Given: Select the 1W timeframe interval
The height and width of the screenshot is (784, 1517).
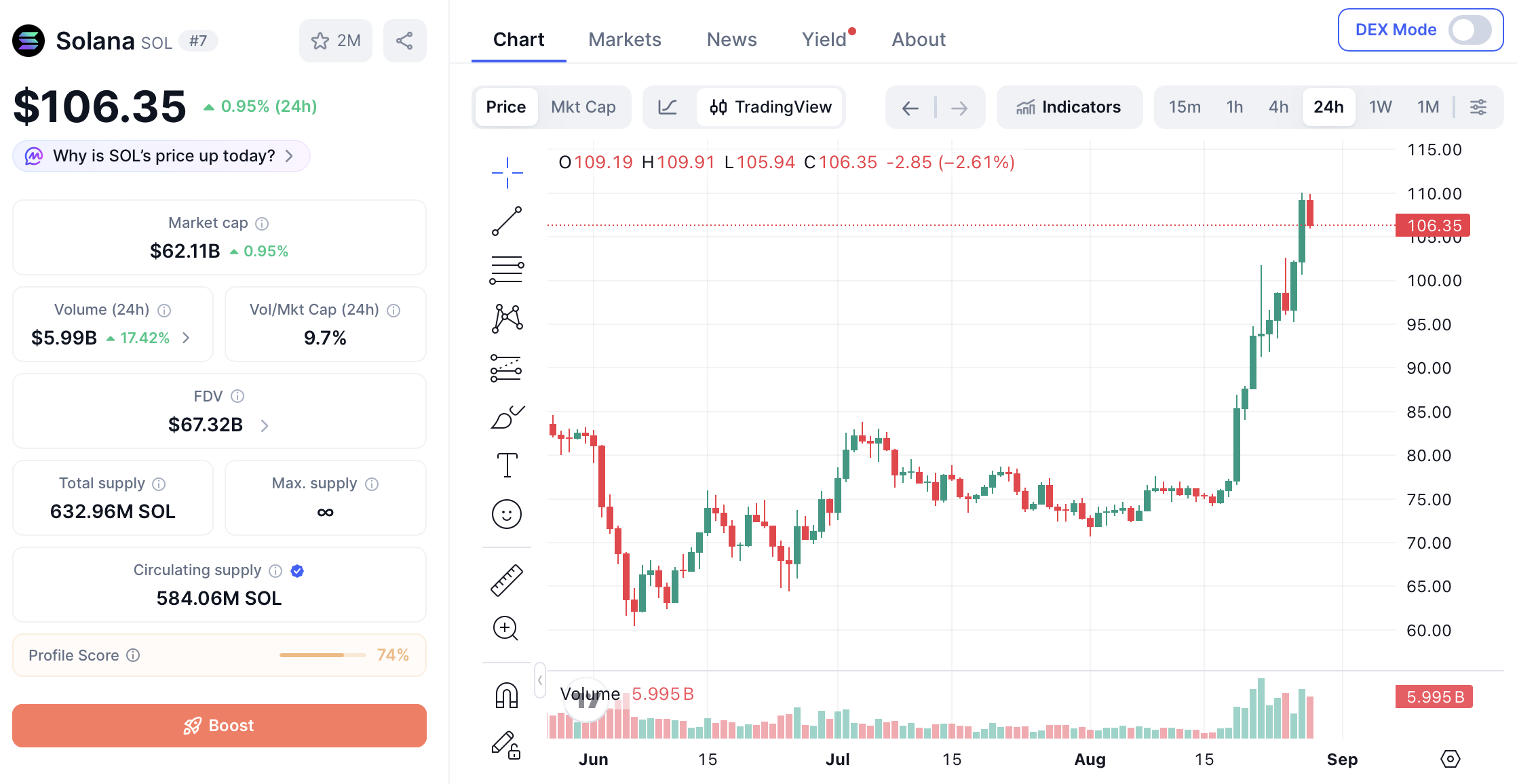Looking at the screenshot, I should point(1380,107).
